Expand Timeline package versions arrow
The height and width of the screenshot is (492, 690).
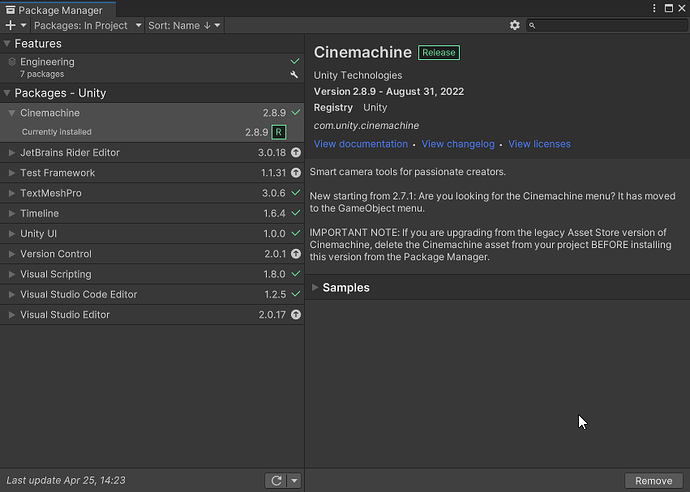[x=12, y=213]
